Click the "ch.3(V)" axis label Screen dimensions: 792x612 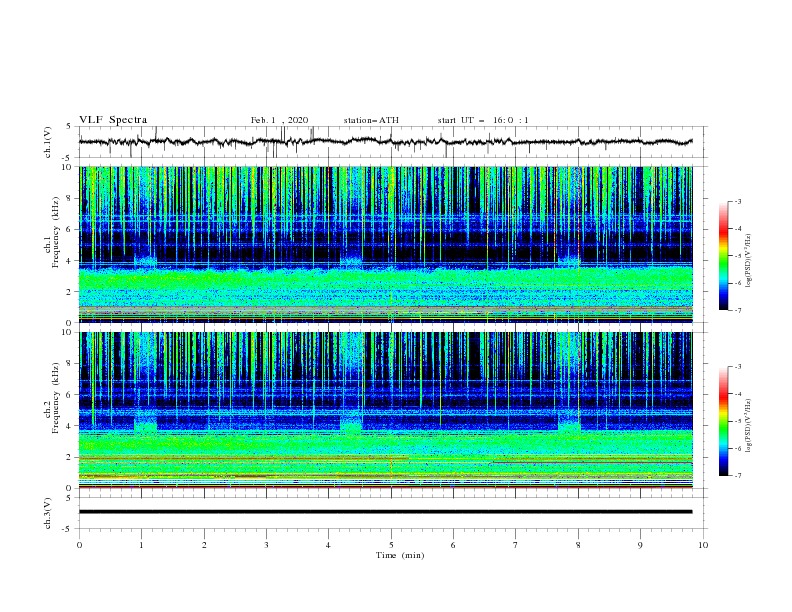click(48, 513)
